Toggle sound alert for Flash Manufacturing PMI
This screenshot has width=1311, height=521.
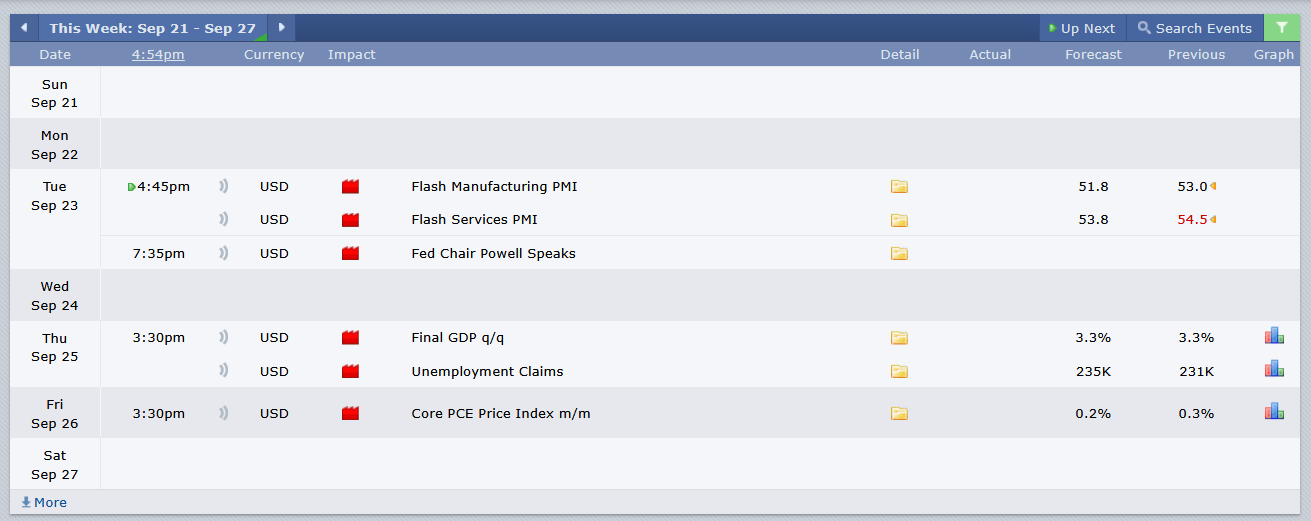224,186
